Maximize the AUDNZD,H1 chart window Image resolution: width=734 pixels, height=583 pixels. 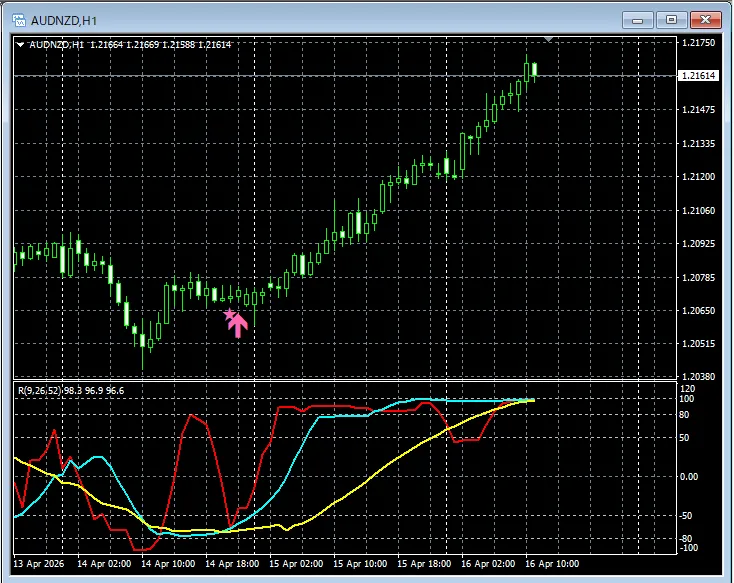(671, 18)
